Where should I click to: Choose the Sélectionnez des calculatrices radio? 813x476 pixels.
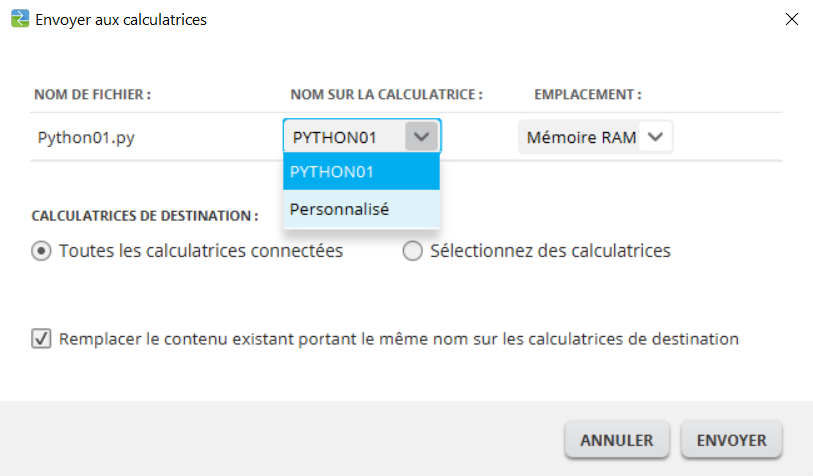point(412,252)
